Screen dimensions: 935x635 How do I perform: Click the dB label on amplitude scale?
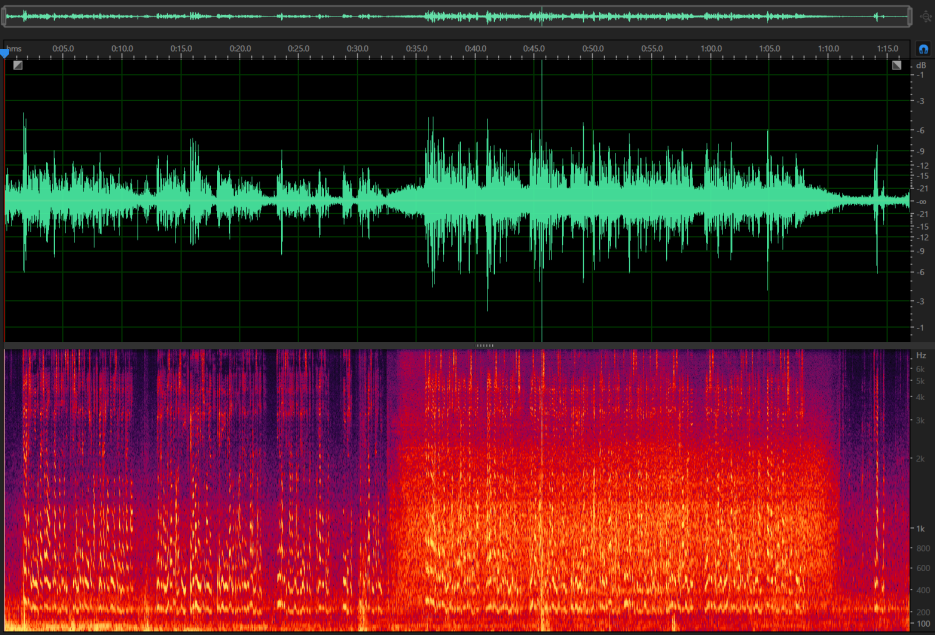pyautogui.click(x=920, y=64)
